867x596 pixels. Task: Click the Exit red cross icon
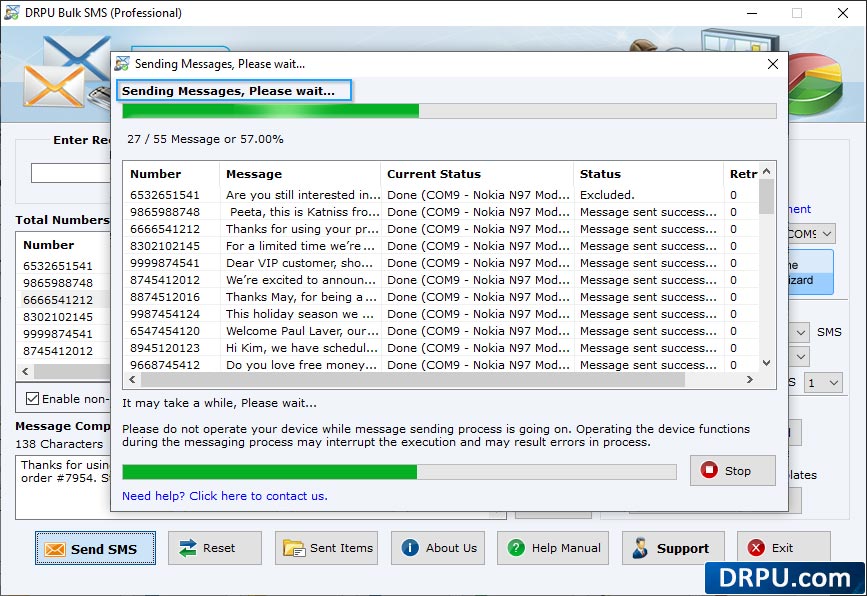pyautogui.click(x=756, y=548)
